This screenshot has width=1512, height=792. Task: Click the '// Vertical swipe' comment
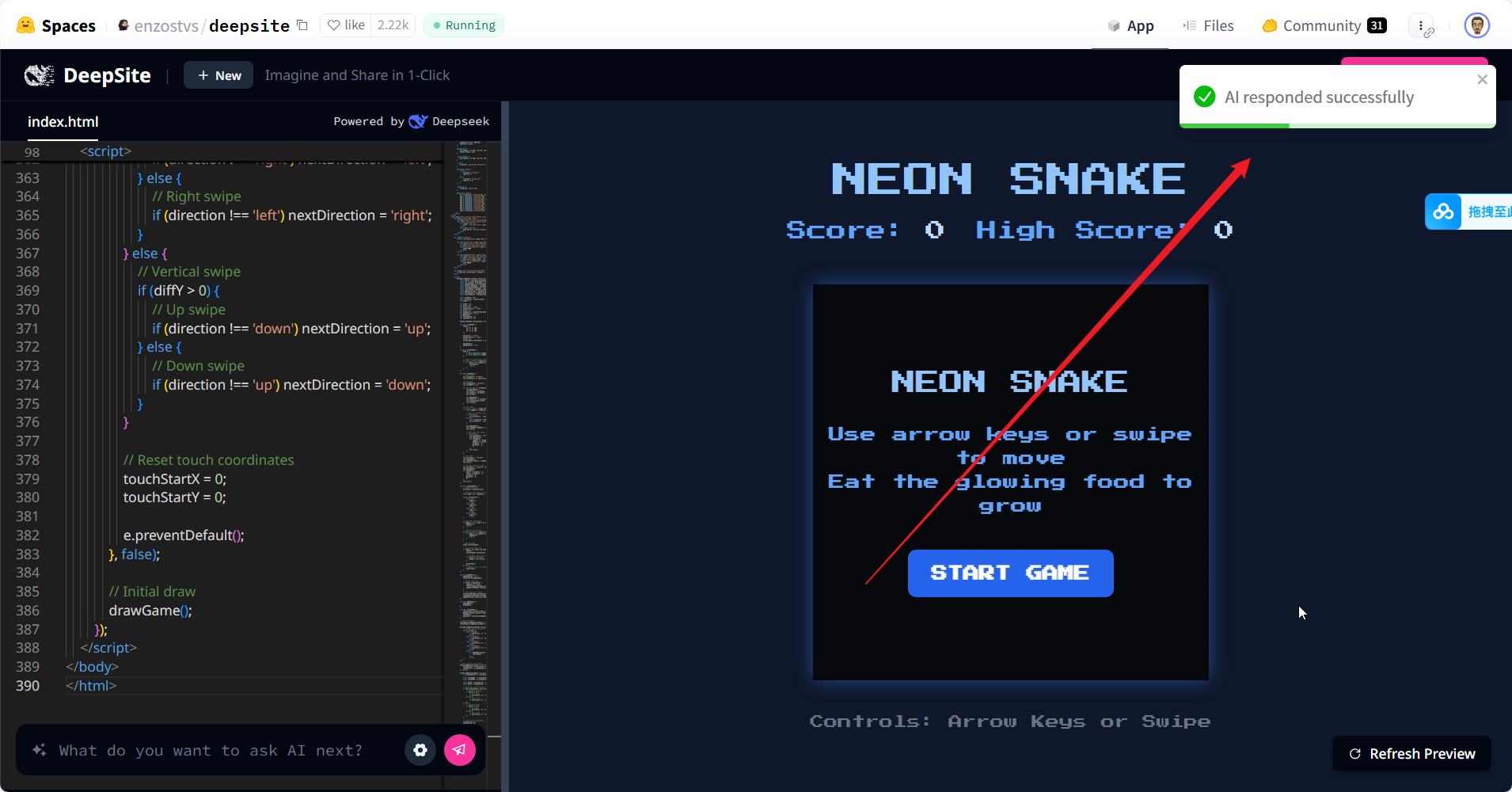189,272
